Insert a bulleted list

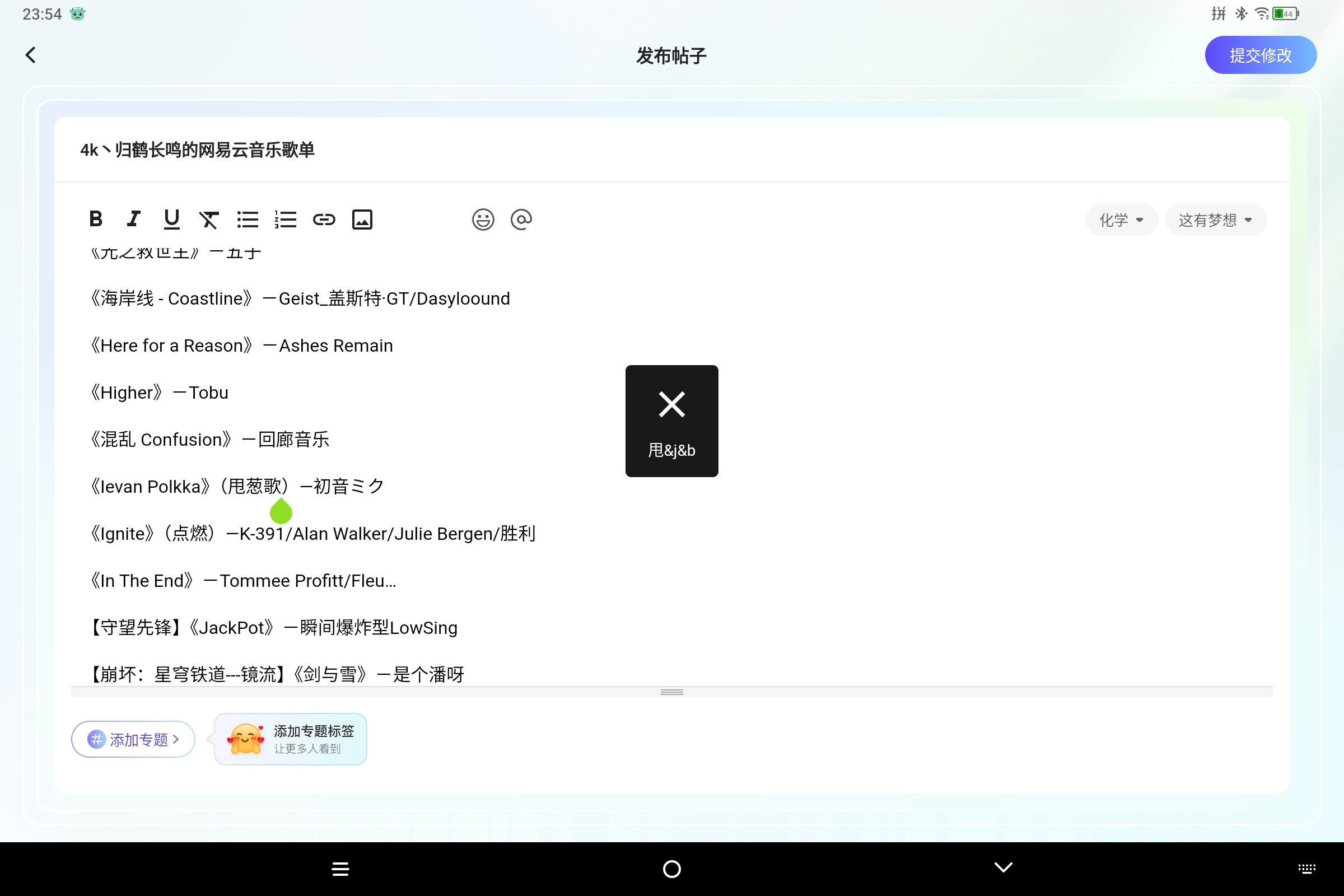click(x=248, y=220)
